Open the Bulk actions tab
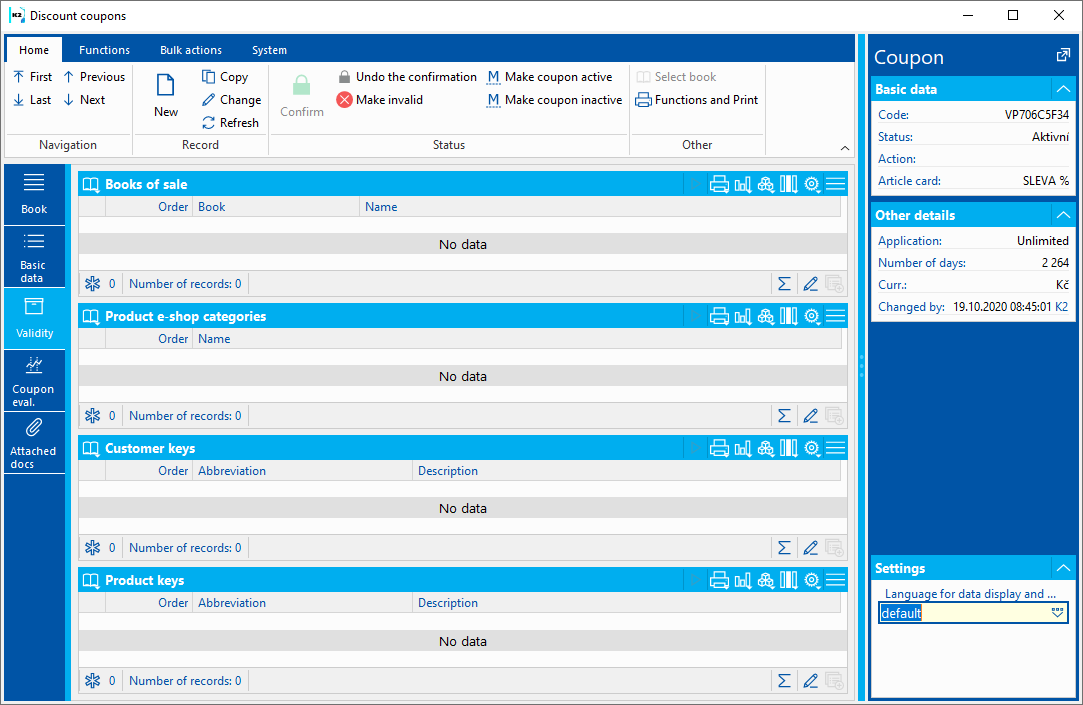The height and width of the screenshot is (705, 1083). point(191,50)
